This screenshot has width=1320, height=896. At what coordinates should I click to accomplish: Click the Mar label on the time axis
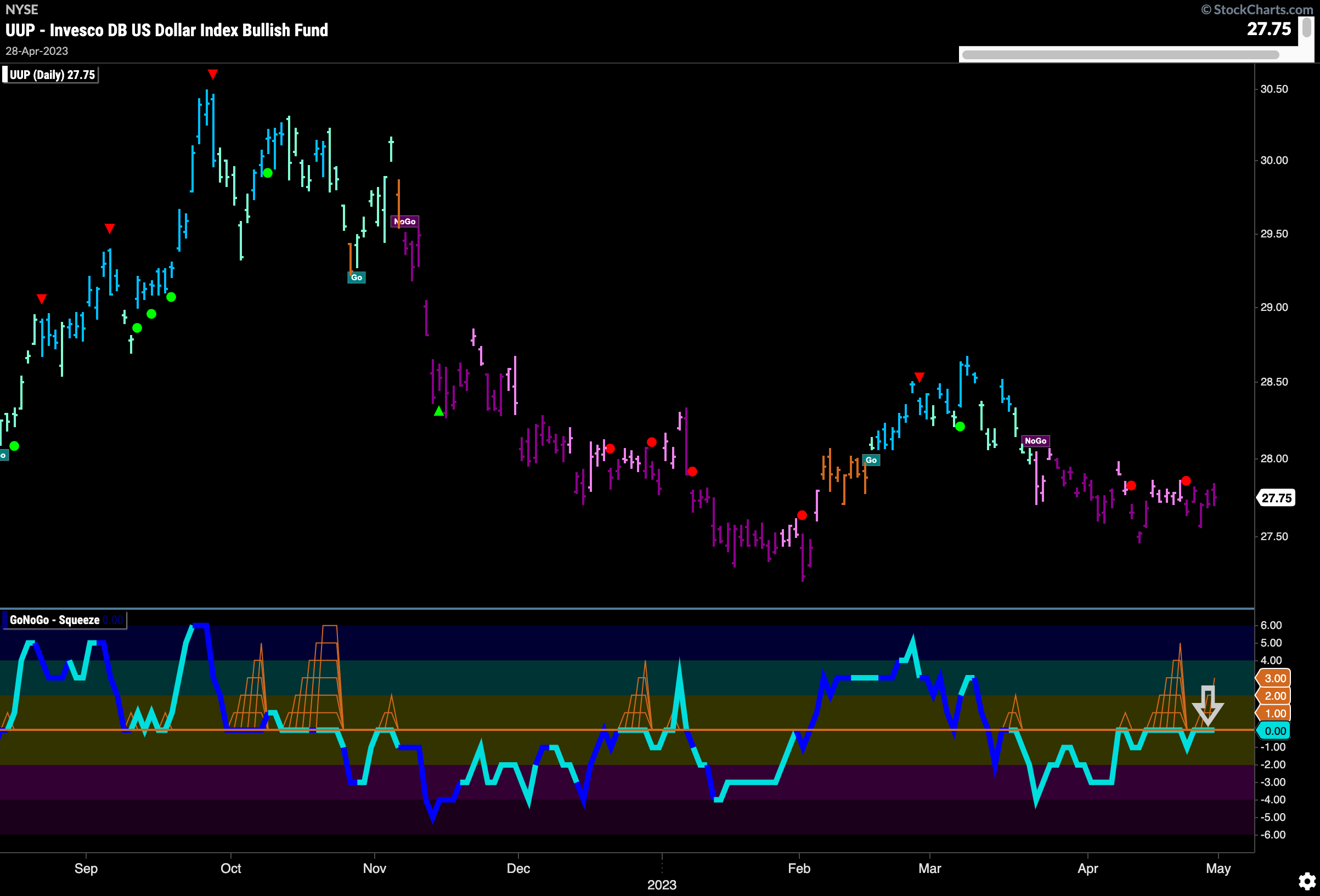click(930, 868)
